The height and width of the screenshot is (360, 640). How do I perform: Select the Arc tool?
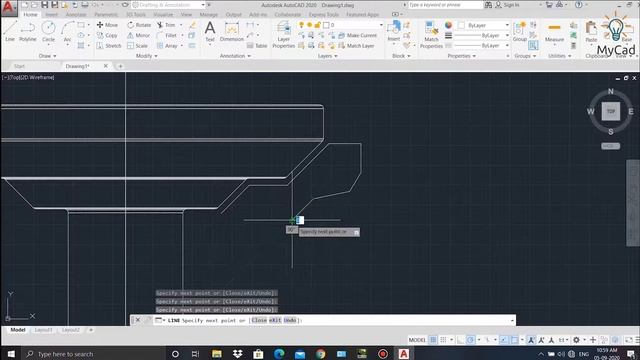[x=67, y=31]
